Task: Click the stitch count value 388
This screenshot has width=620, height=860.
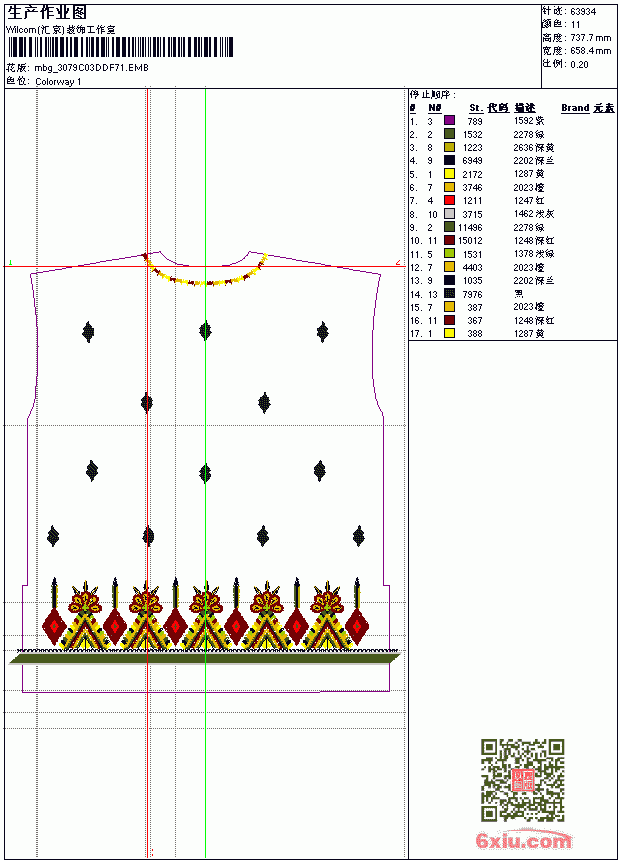Action: coord(475,334)
